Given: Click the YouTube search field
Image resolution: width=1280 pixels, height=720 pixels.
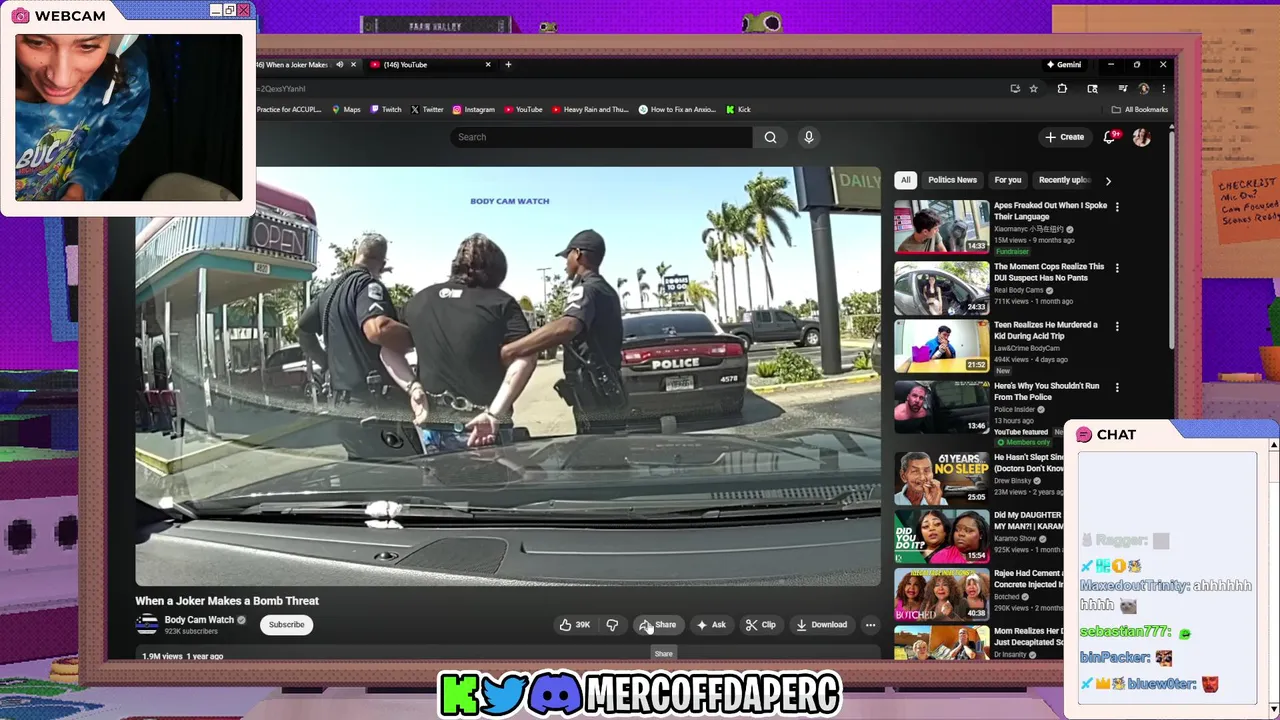Looking at the screenshot, I should [601, 137].
